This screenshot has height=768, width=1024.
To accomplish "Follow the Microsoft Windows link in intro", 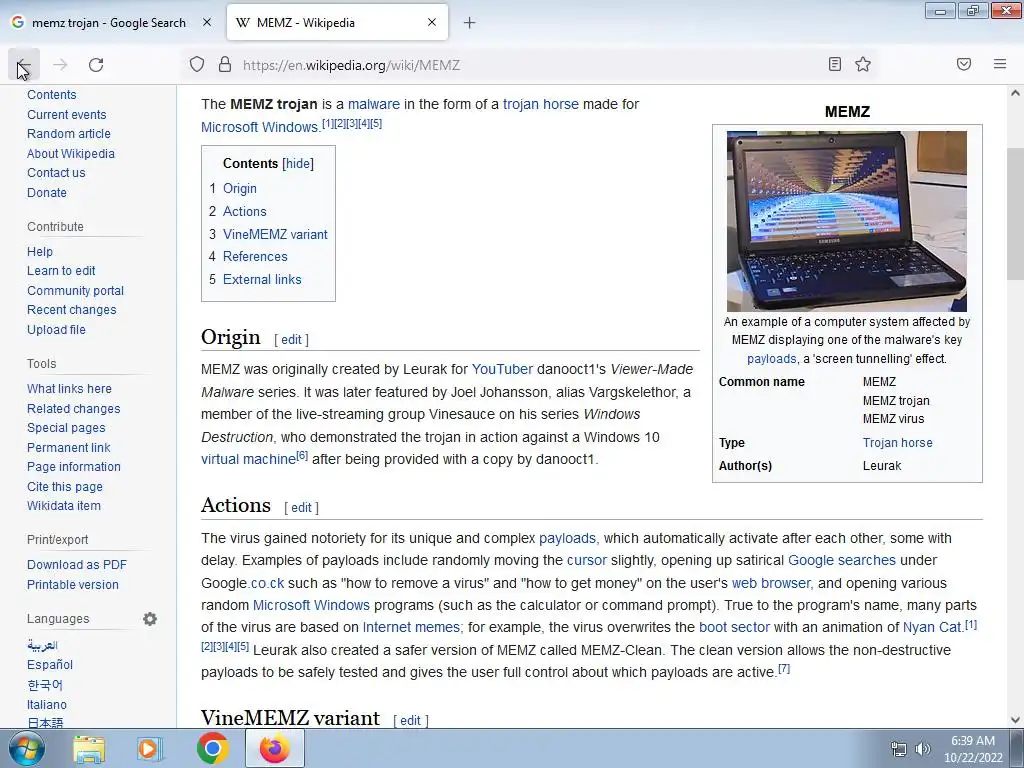I will pyautogui.click(x=259, y=127).
